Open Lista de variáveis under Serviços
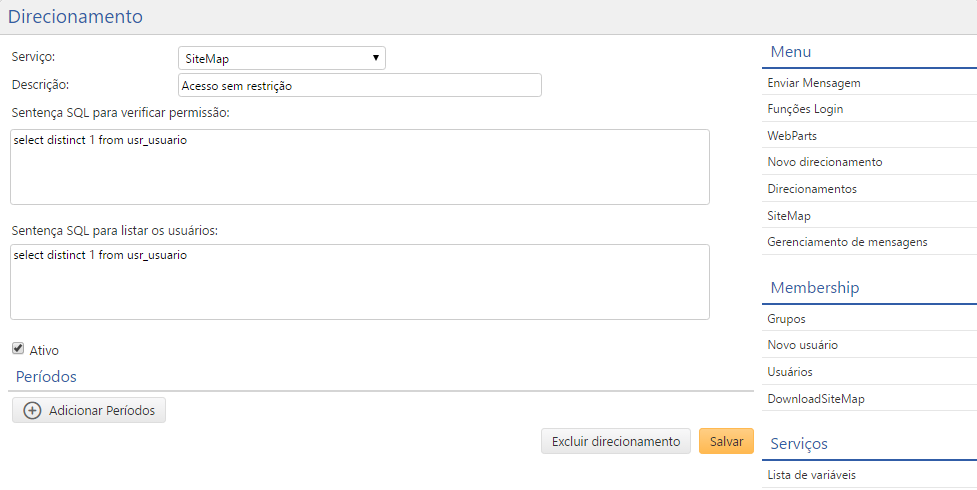Screen dimensions: 977x490 coord(811,475)
